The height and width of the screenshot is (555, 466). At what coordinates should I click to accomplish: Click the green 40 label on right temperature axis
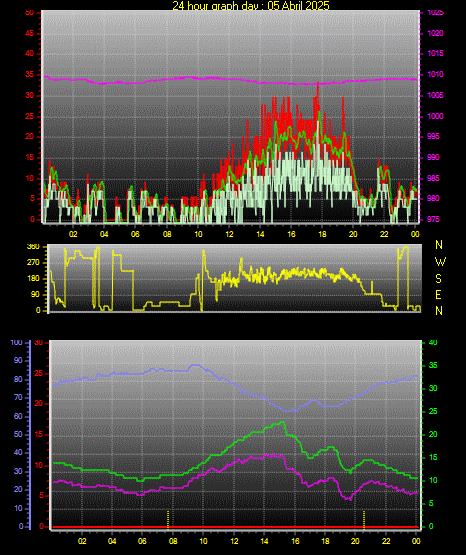pyautogui.click(x=433, y=343)
